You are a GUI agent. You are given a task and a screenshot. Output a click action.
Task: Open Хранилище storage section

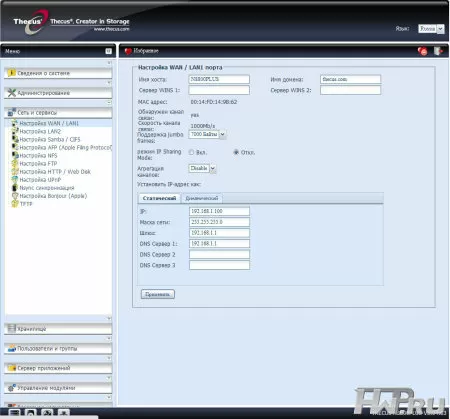click(x=58, y=329)
